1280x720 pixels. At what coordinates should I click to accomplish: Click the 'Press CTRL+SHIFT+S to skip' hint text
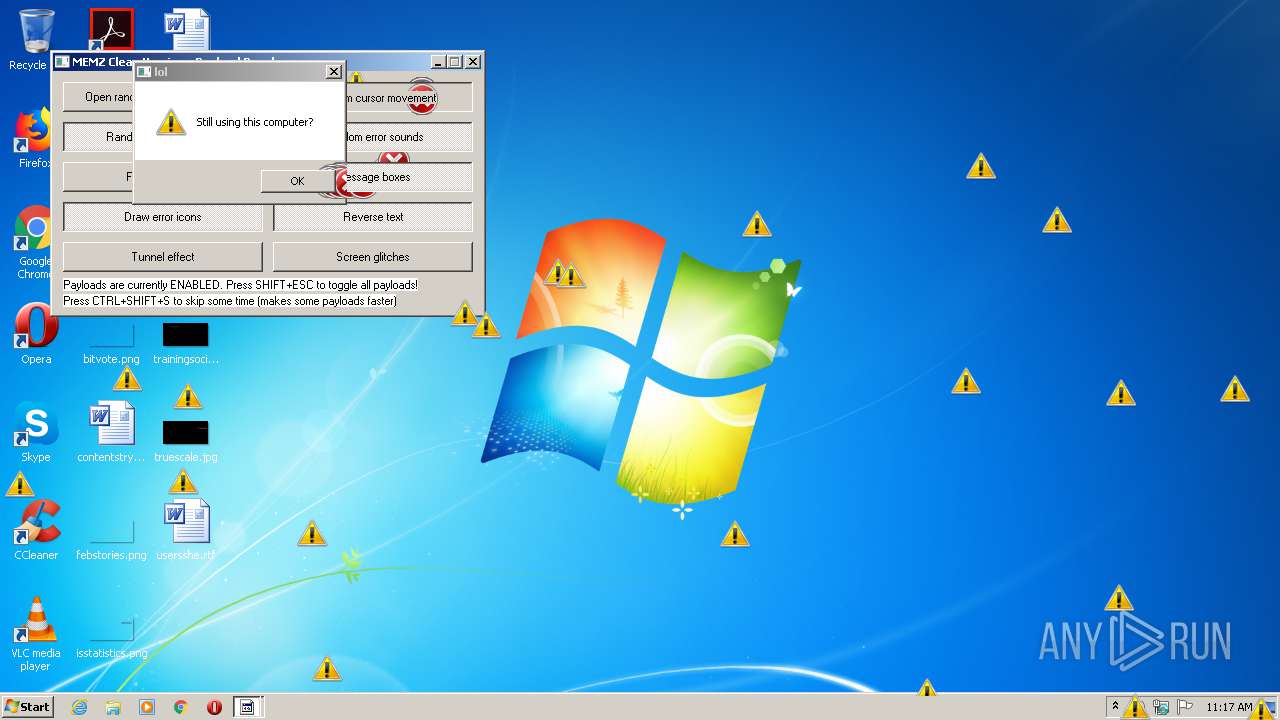(x=230, y=301)
